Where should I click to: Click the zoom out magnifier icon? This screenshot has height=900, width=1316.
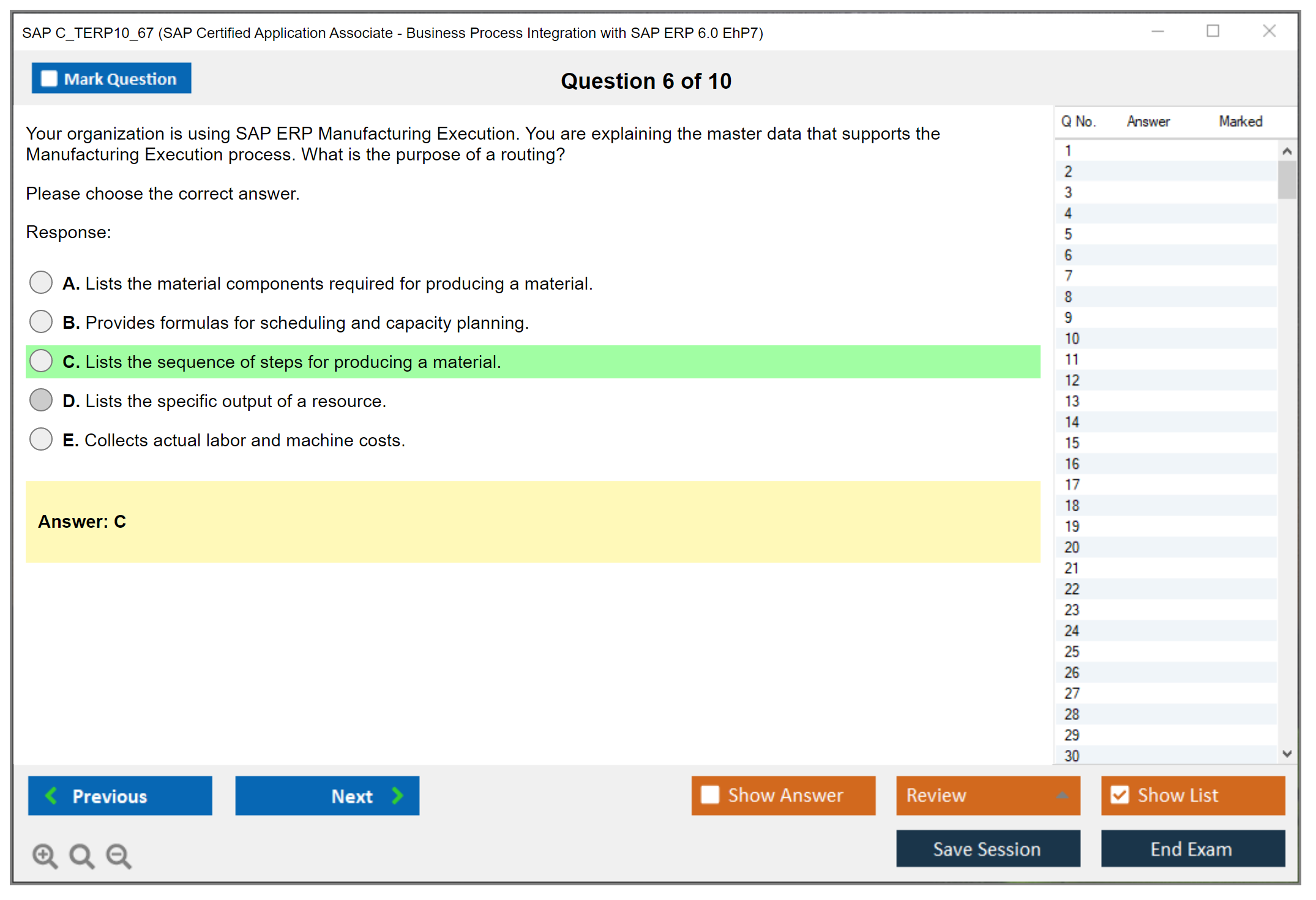click(x=119, y=856)
